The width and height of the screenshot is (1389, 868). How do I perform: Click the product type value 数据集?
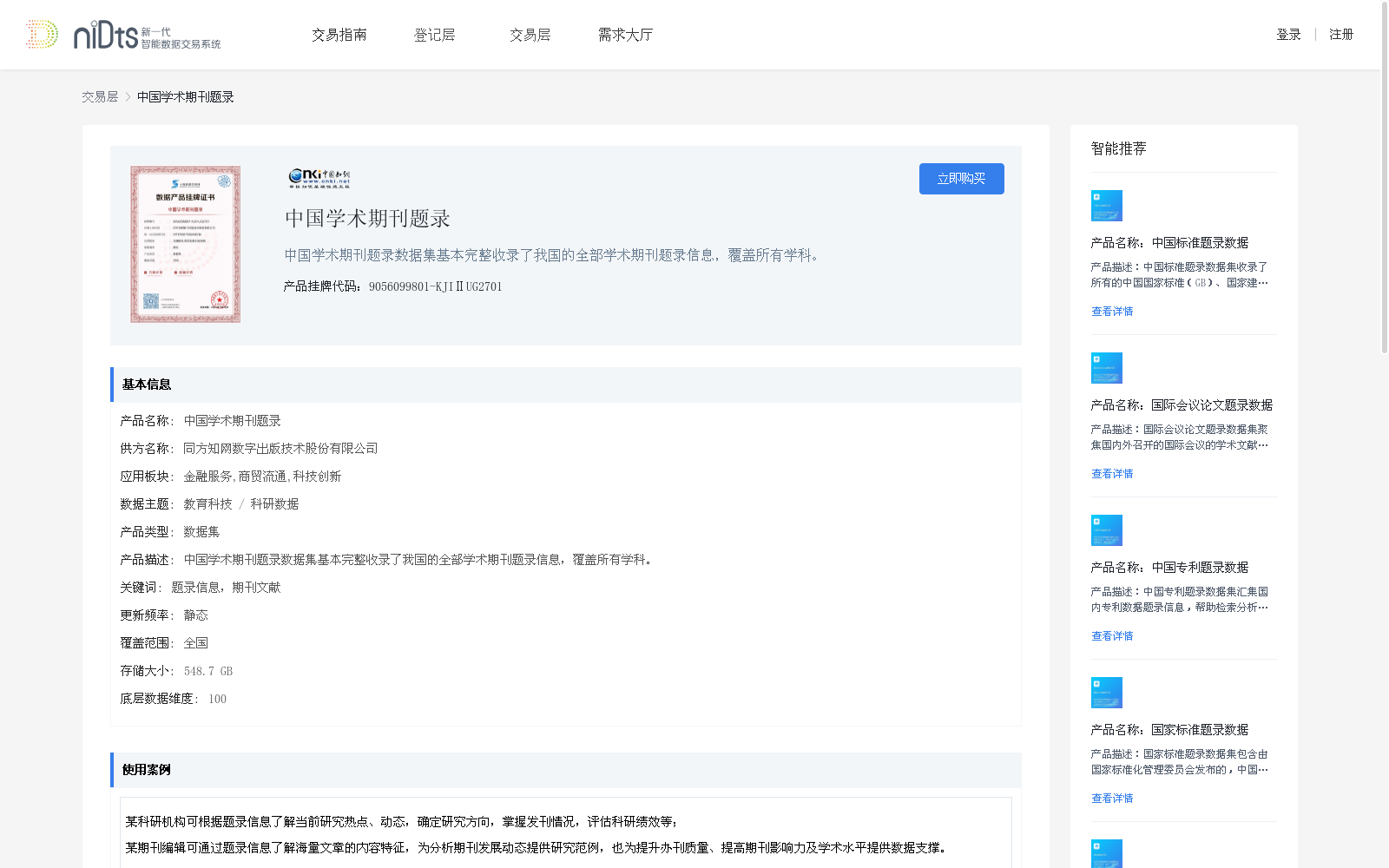tap(201, 532)
